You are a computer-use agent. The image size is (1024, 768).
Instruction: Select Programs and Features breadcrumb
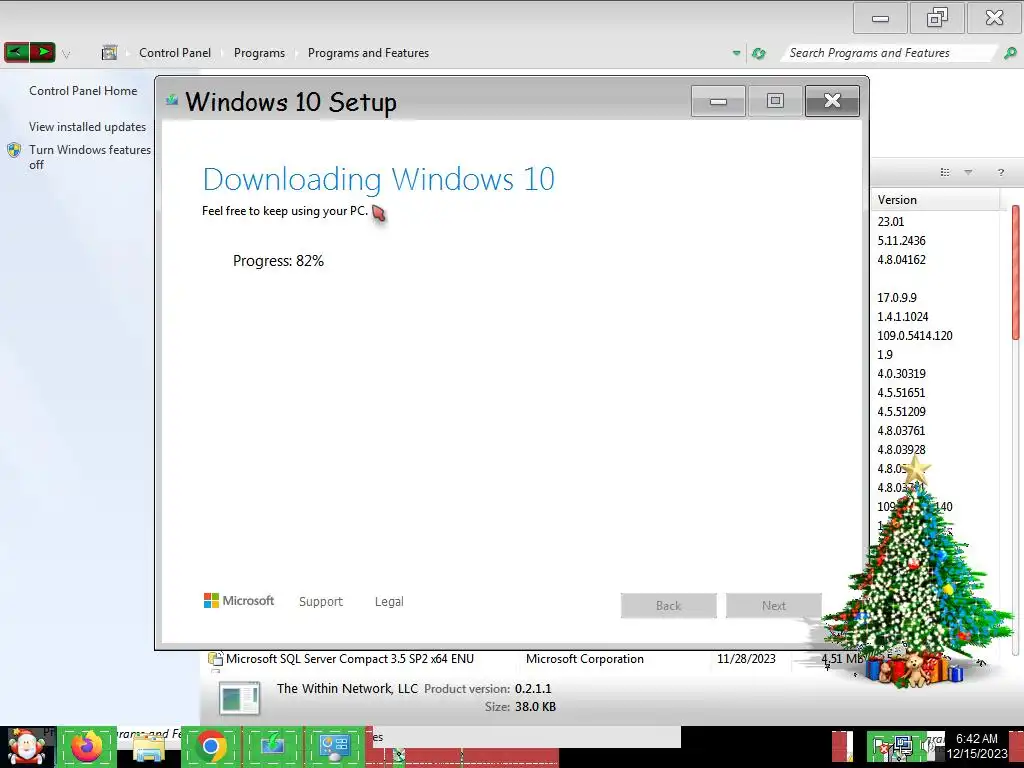368,53
